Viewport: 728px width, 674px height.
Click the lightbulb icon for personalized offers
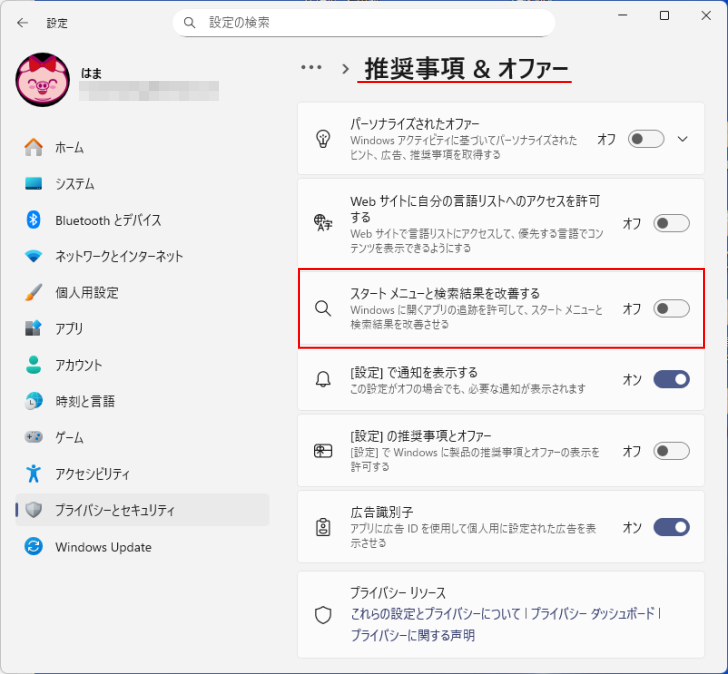pyautogui.click(x=323, y=139)
